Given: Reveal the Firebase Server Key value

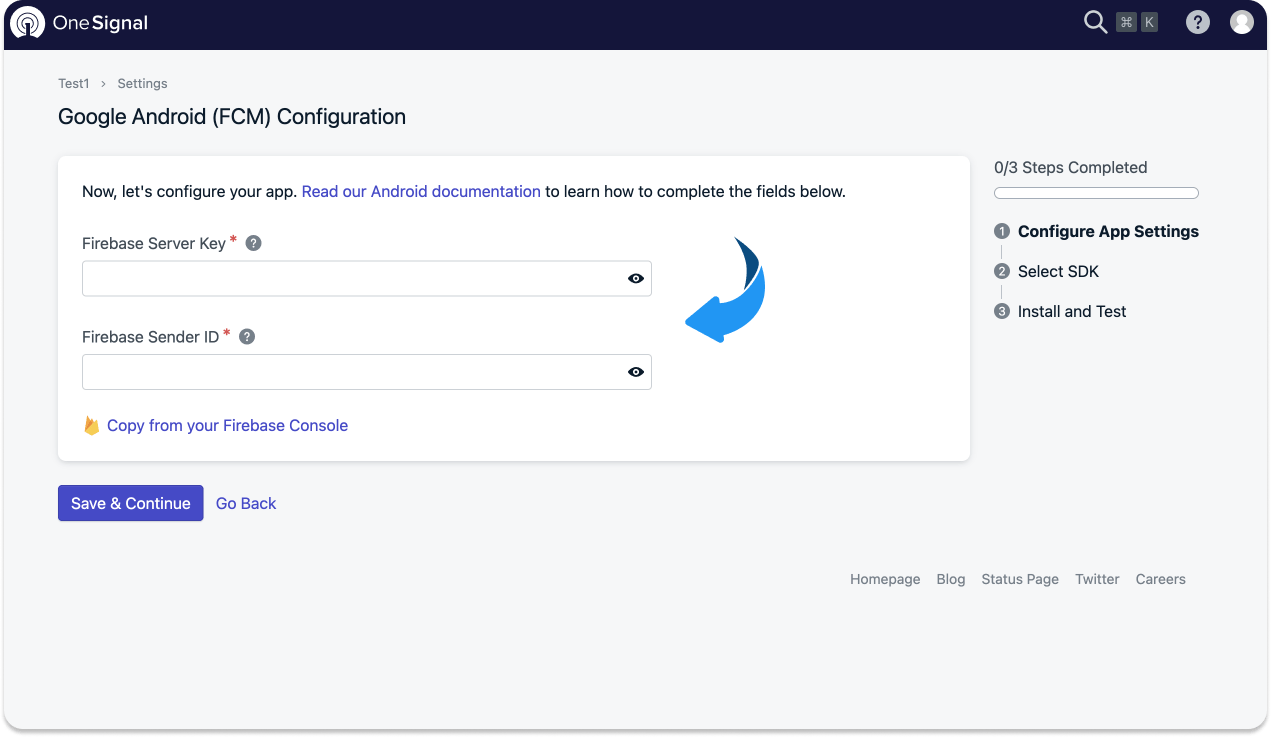Looking at the screenshot, I should point(635,279).
